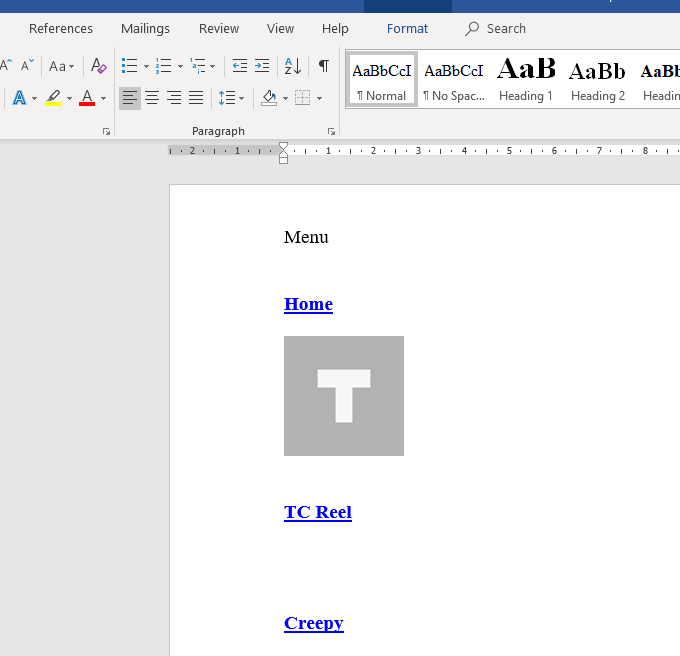Justify the paragraph text
This screenshot has width=680, height=656.
(x=196, y=98)
